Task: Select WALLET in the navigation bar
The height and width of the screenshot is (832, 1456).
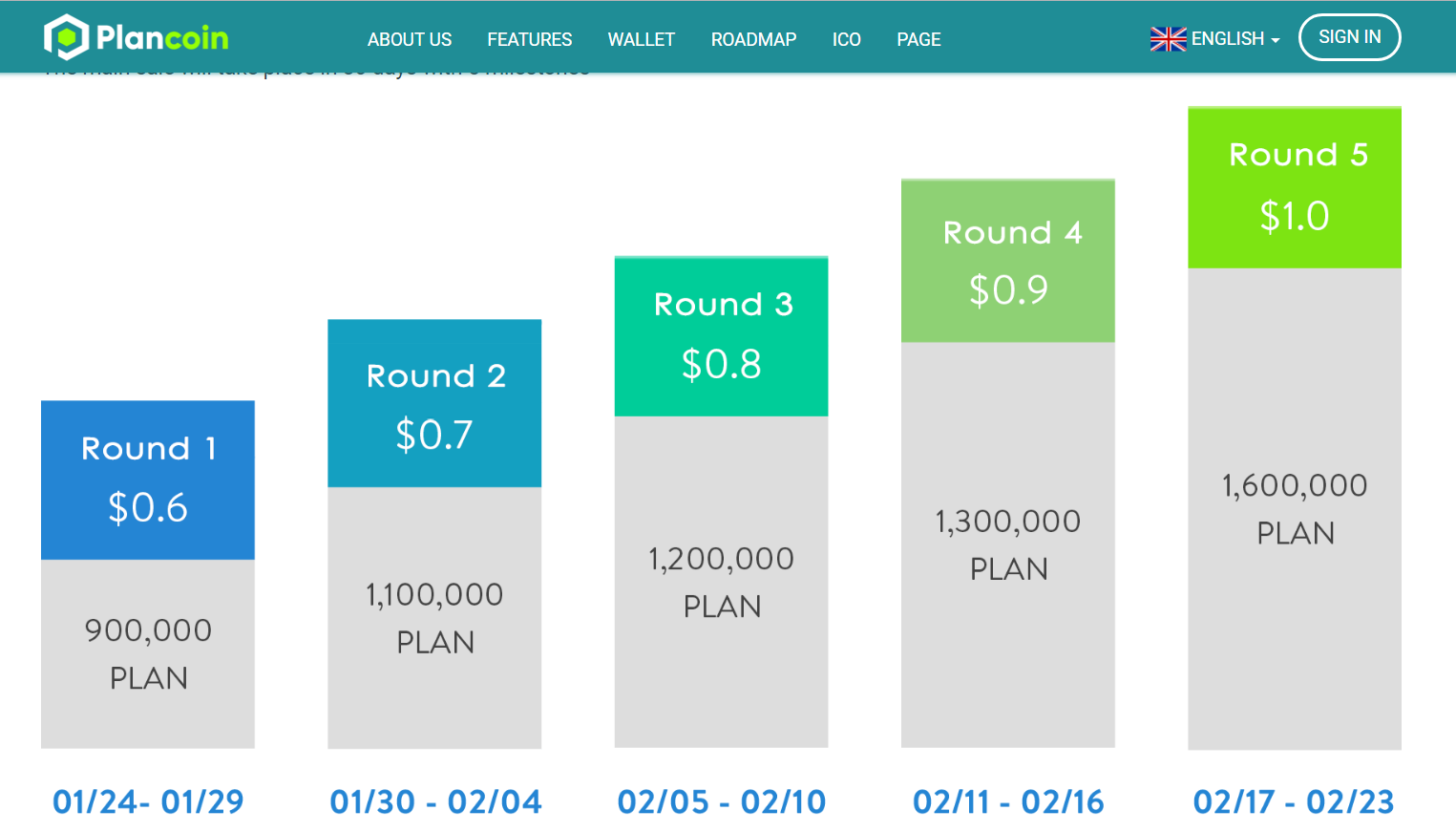Action: [642, 39]
